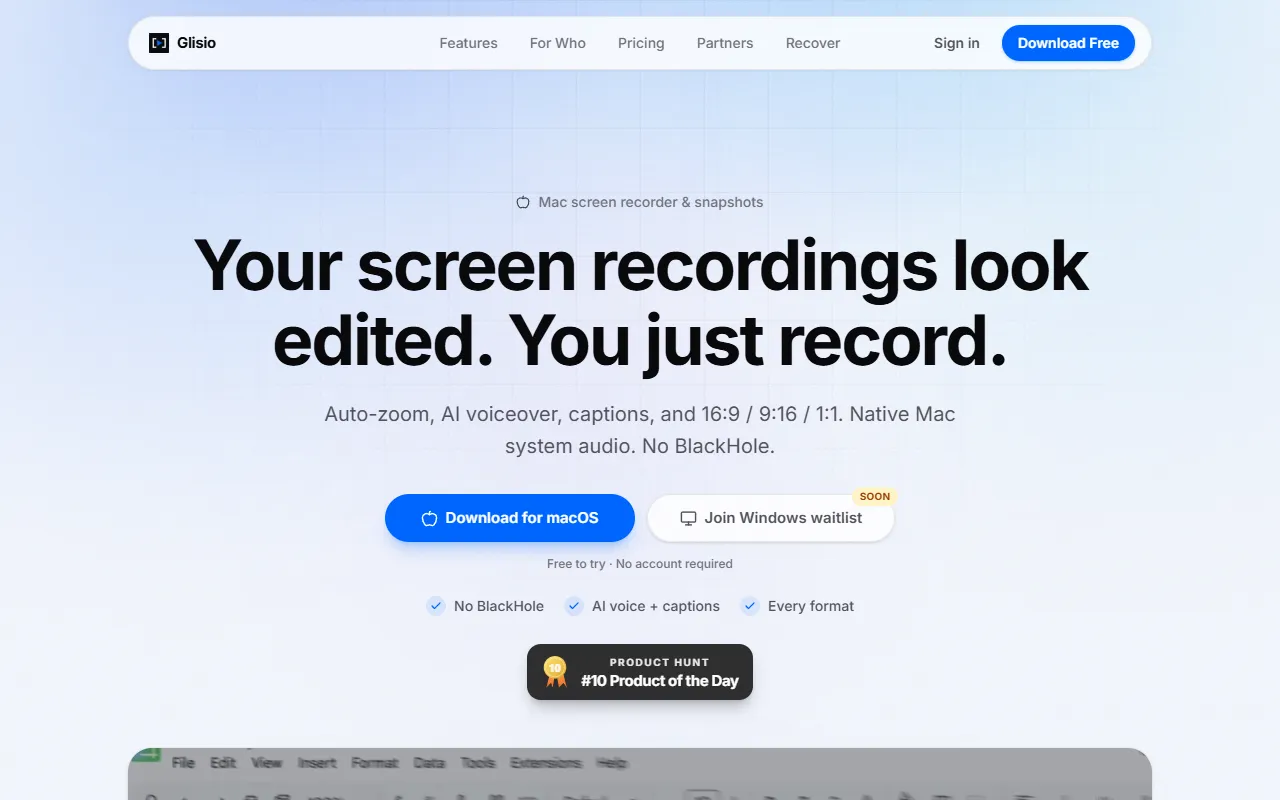1280x800 pixels.
Task: Click File in the blurred app preview
Action: [x=183, y=762]
